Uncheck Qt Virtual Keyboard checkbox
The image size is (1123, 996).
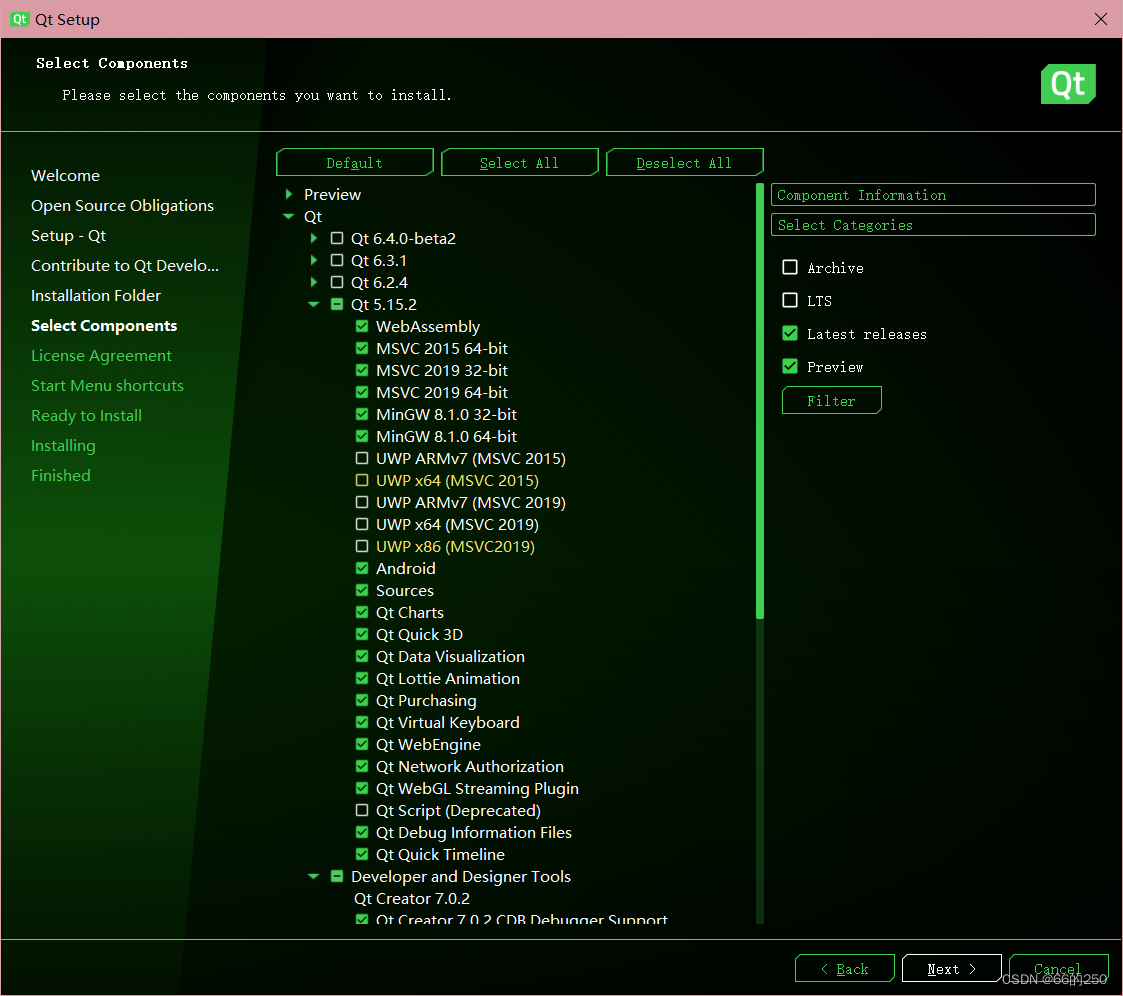point(362,722)
